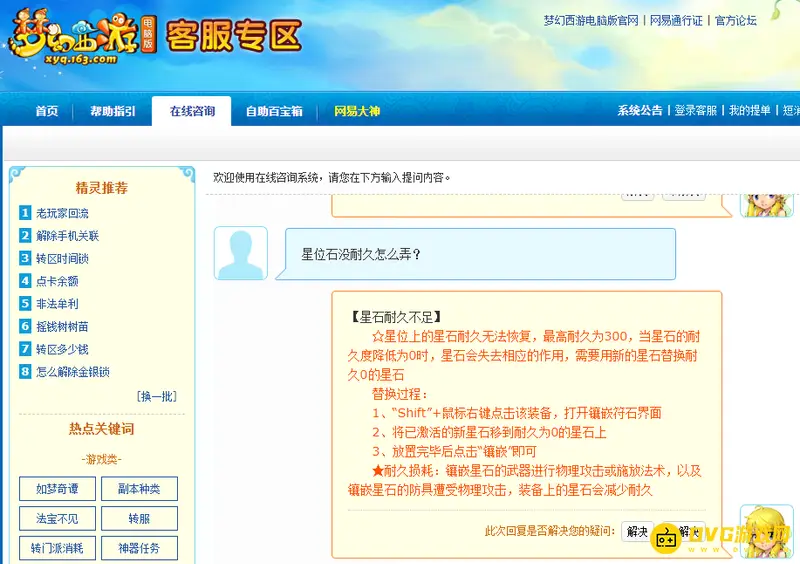Open the 自助百宝箱 tab
The height and width of the screenshot is (564, 800).
pyautogui.click(x=274, y=111)
